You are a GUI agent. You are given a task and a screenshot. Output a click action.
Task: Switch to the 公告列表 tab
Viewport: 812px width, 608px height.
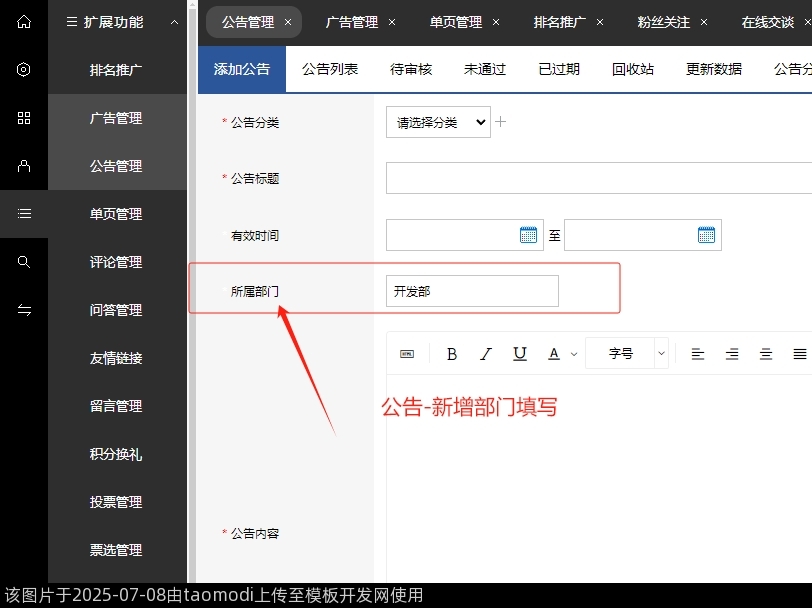(330, 69)
